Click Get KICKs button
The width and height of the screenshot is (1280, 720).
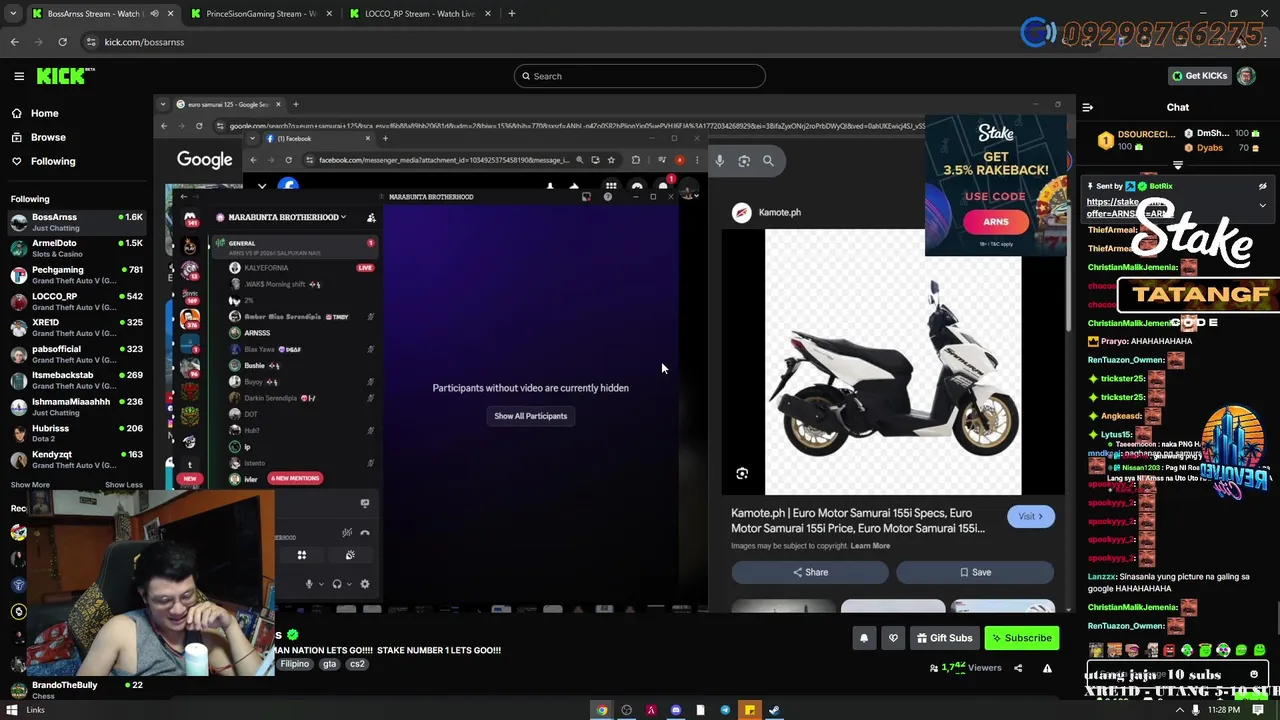1199,76
